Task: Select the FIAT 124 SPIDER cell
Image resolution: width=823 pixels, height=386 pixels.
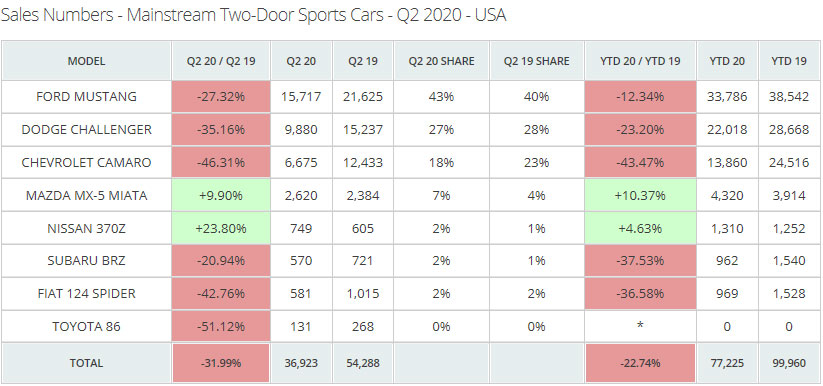Action: point(86,294)
